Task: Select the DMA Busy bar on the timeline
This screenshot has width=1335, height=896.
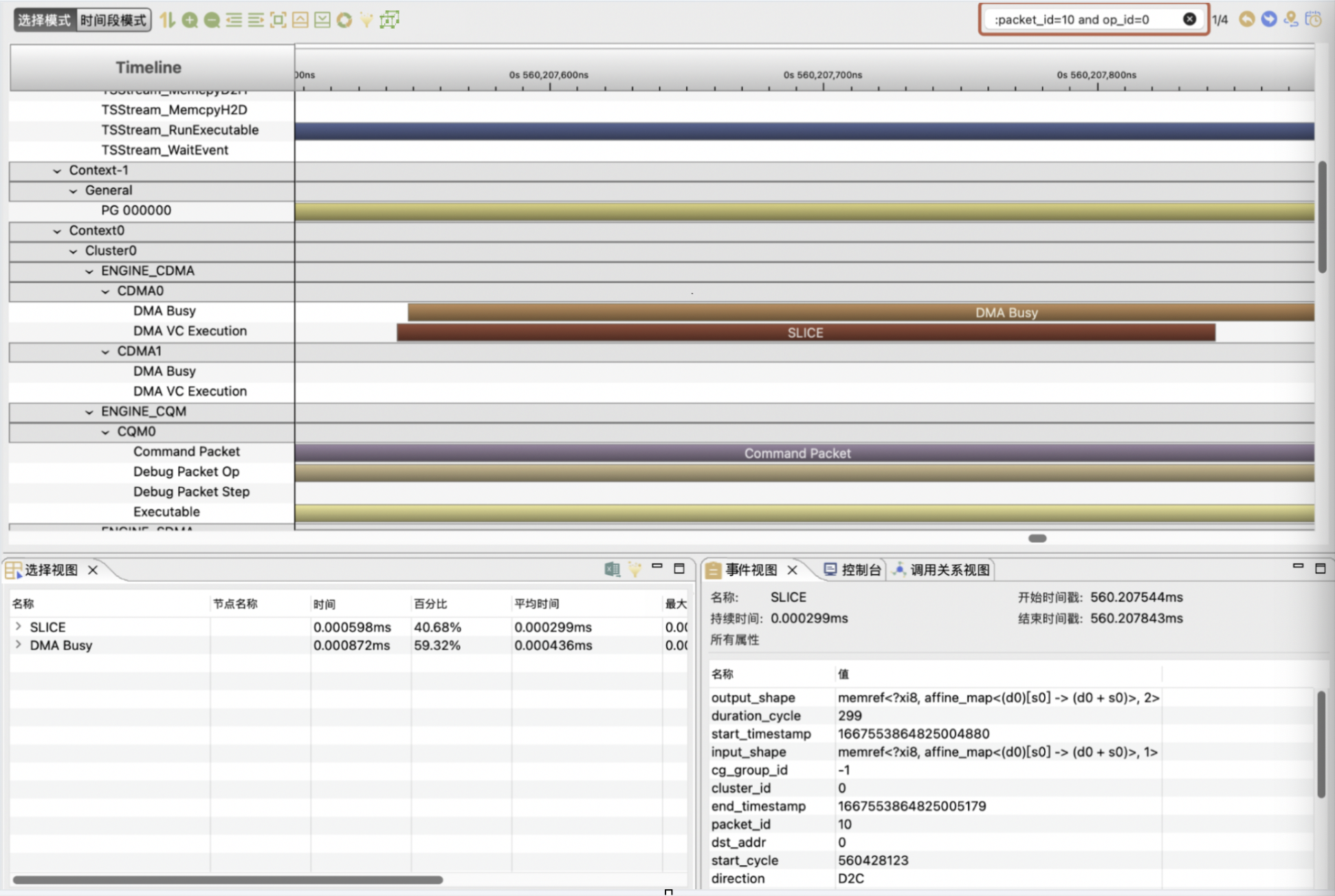Action: point(861,313)
